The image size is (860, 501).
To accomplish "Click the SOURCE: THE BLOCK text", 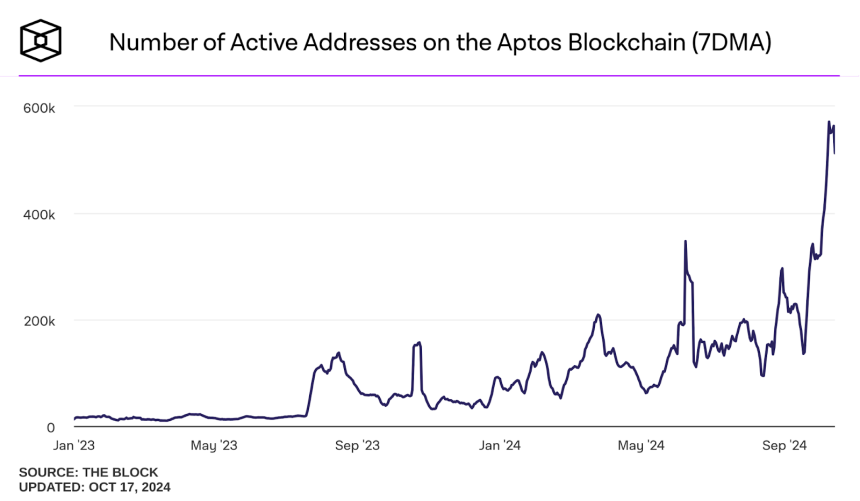I will 88,472.
